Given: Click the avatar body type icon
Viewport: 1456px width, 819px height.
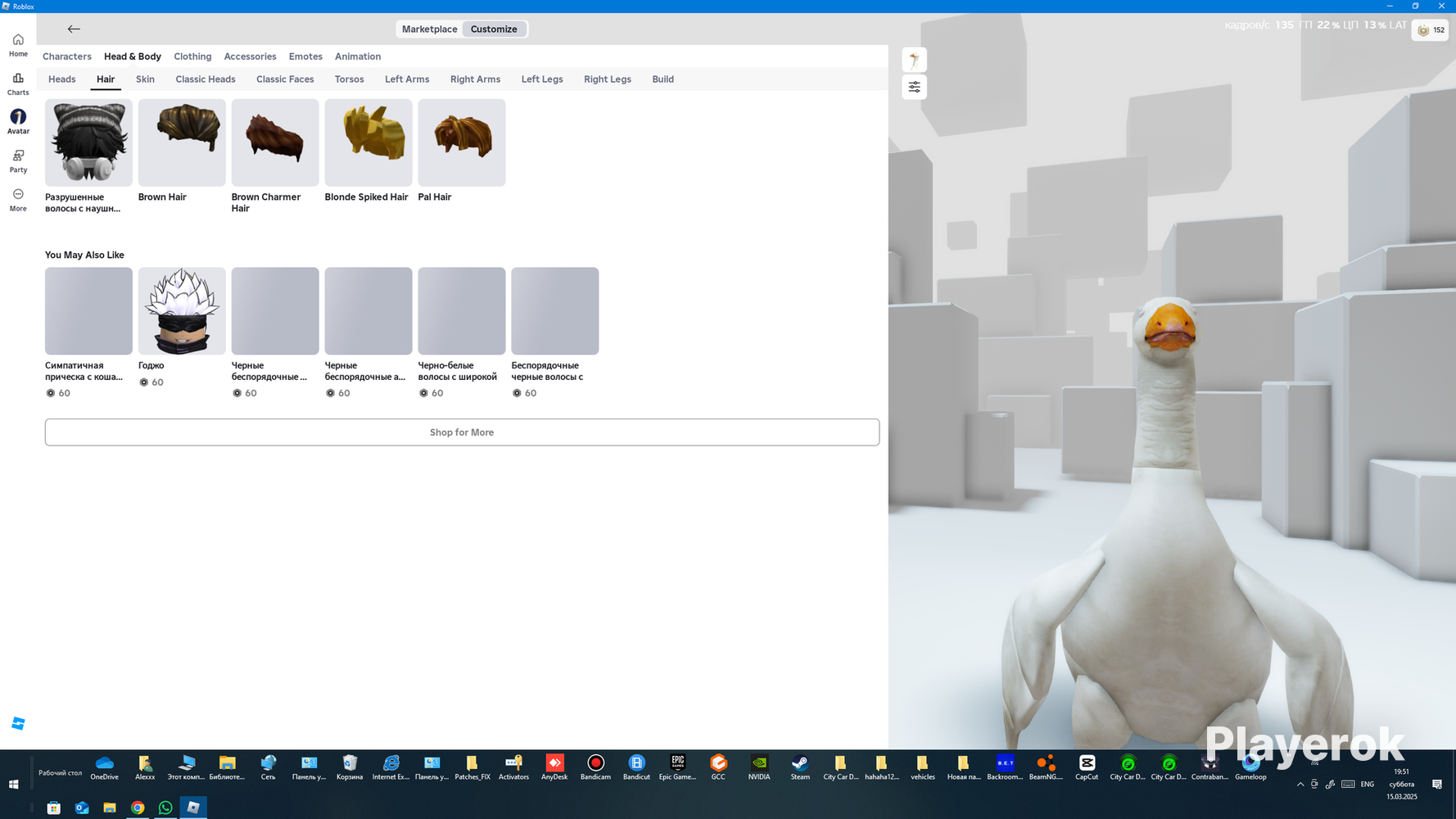Looking at the screenshot, I should coord(915,60).
